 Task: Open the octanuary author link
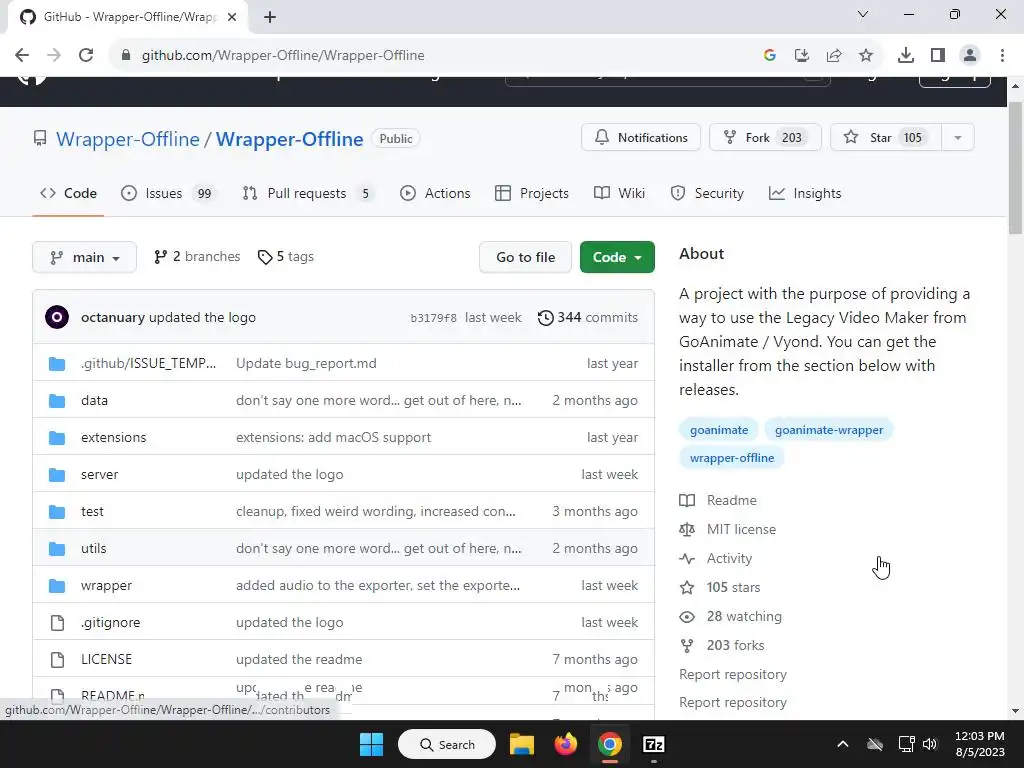pyautogui.click(x=113, y=317)
